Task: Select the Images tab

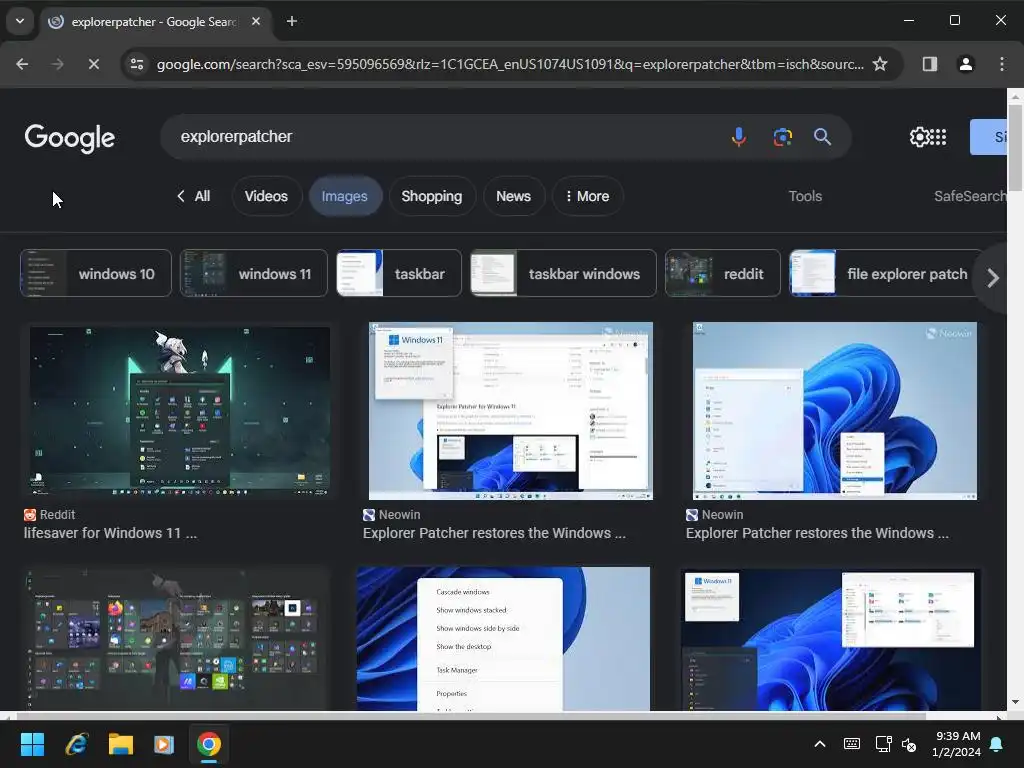Action: [345, 196]
